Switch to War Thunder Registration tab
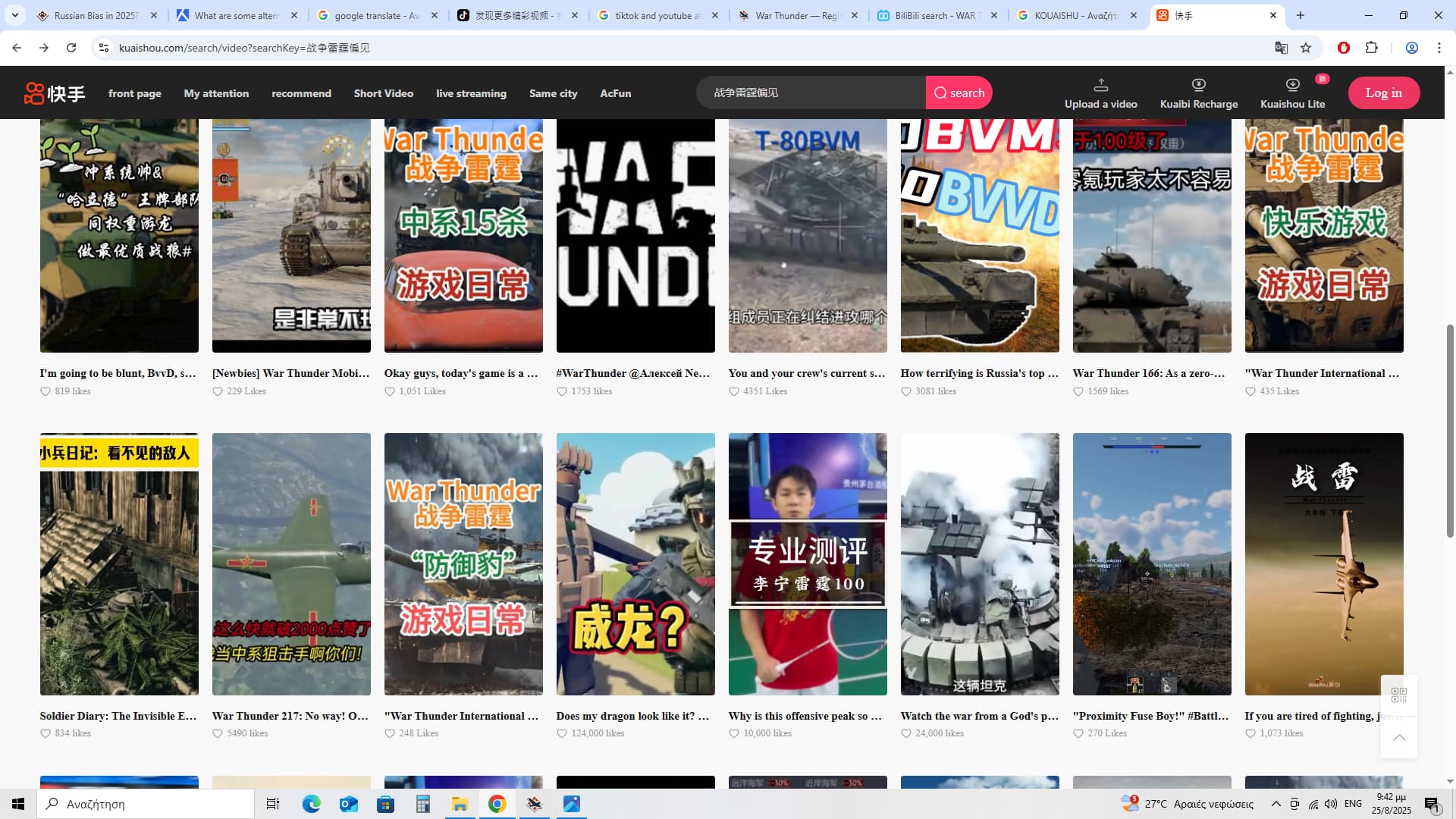The width and height of the screenshot is (1456, 819). click(798, 15)
